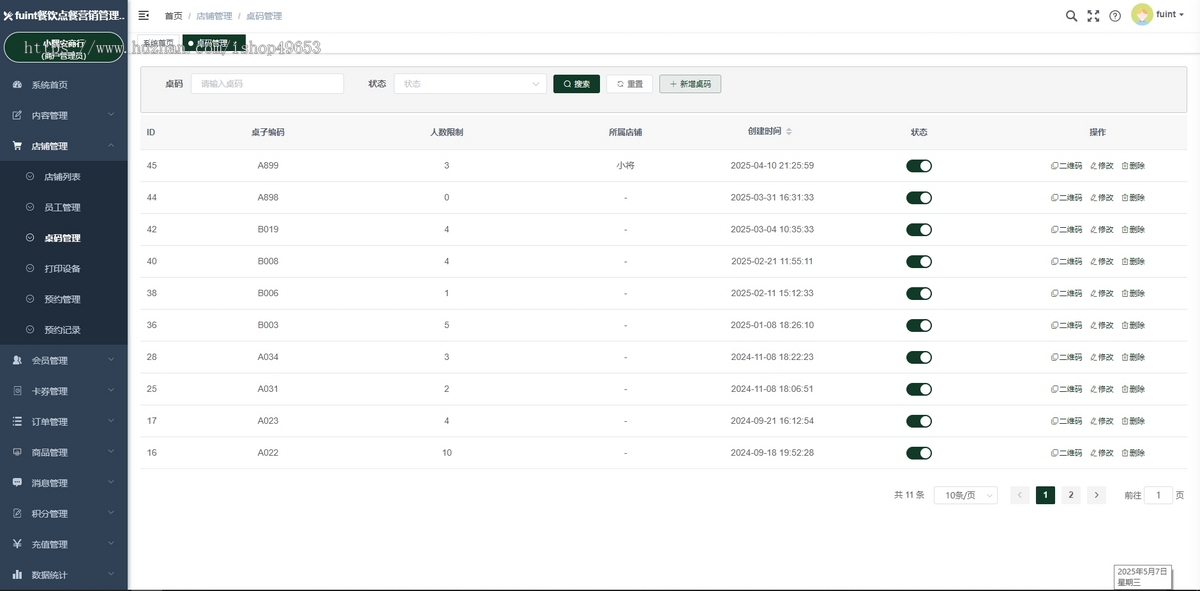Screen dimensions: 1200x591
Task: Expand the 订单管理 menu chevron
Action: pyautogui.click(x=111, y=421)
